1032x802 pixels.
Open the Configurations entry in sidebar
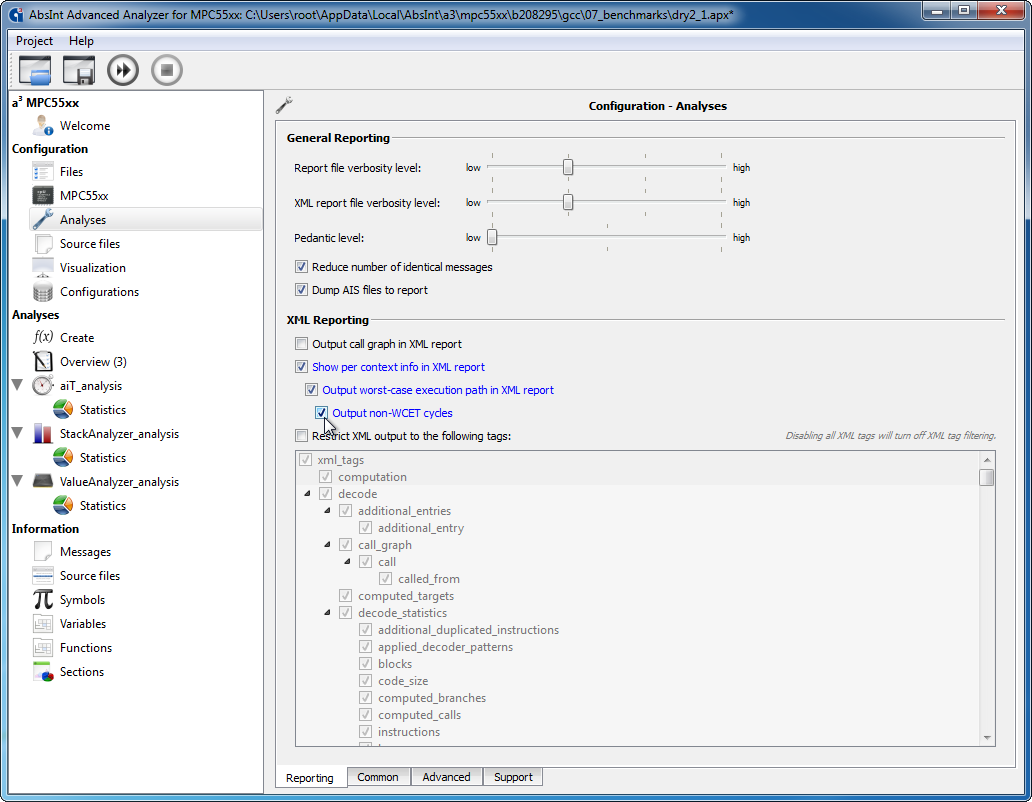click(99, 292)
